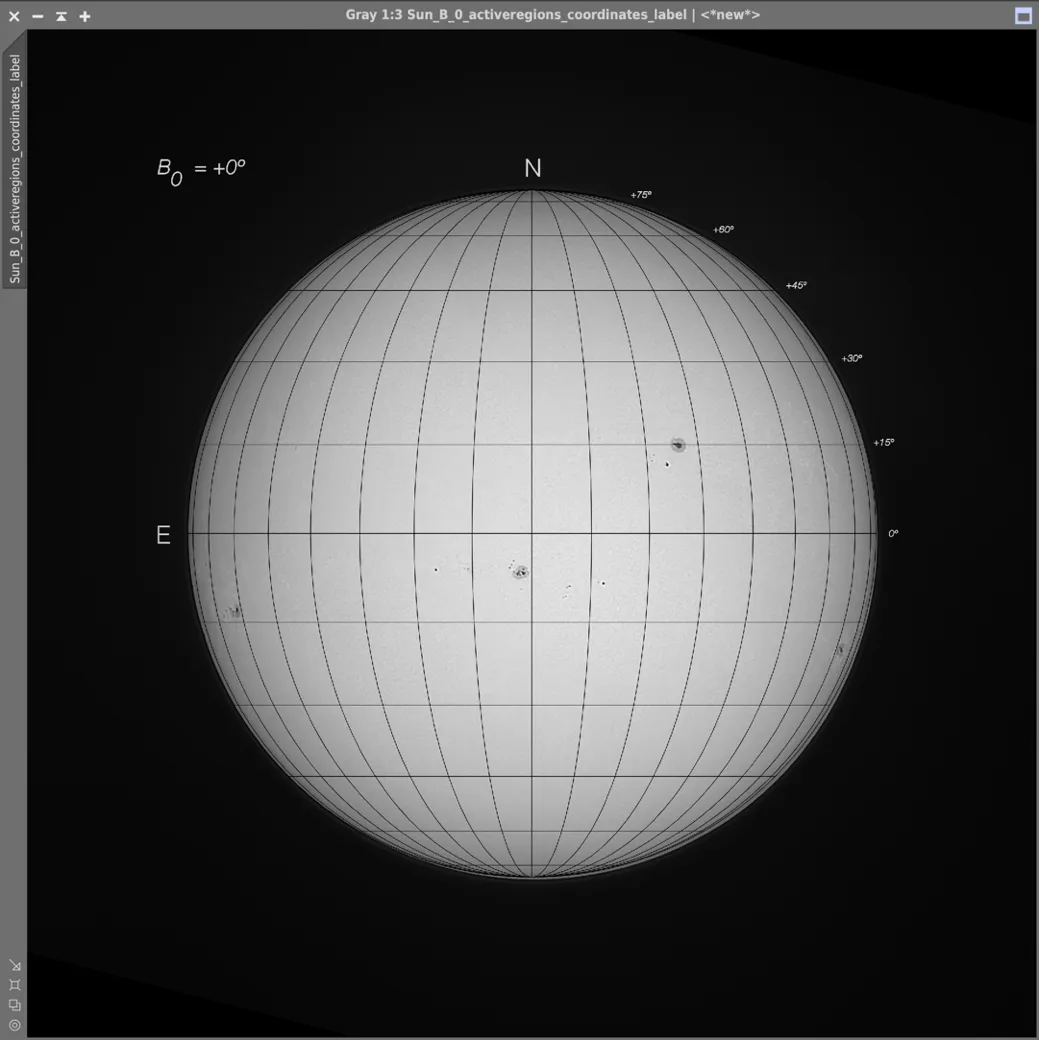The image size is (1039, 1040).
Task: Click the overlapping squares icon at bottom-left
Action: (15, 1005)
